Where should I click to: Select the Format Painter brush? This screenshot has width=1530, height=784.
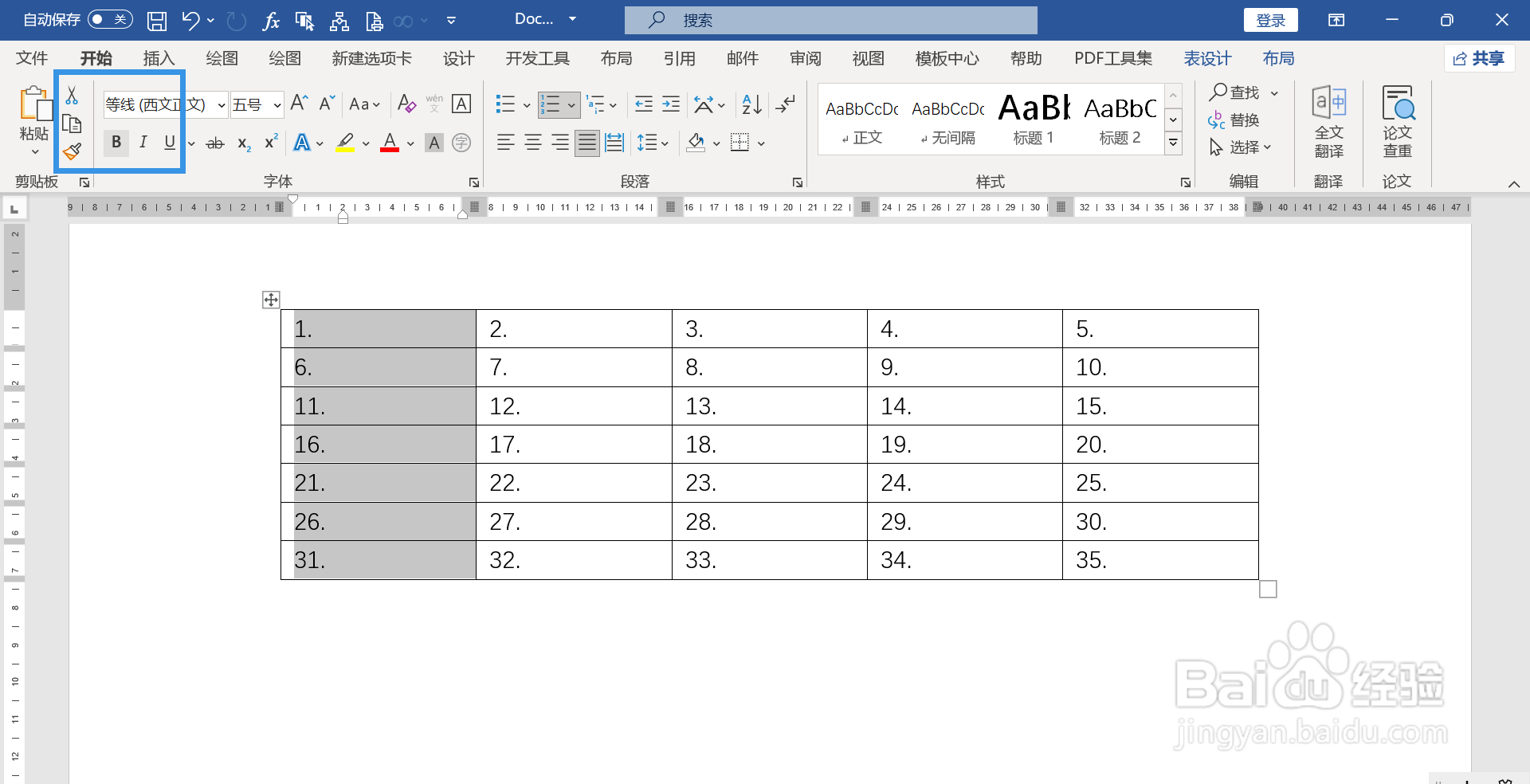coord(72,151)
